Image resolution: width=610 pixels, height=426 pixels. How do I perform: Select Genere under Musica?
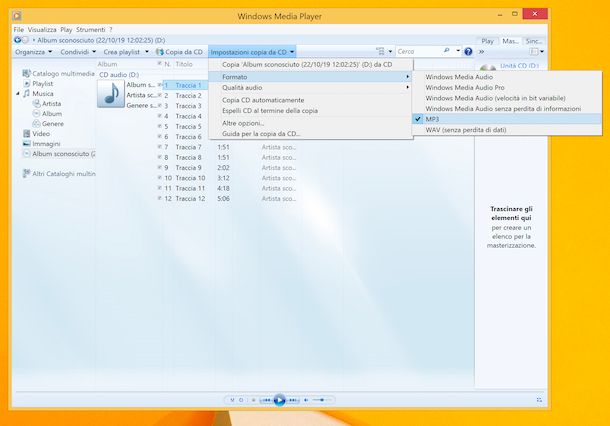coord(48,124)
